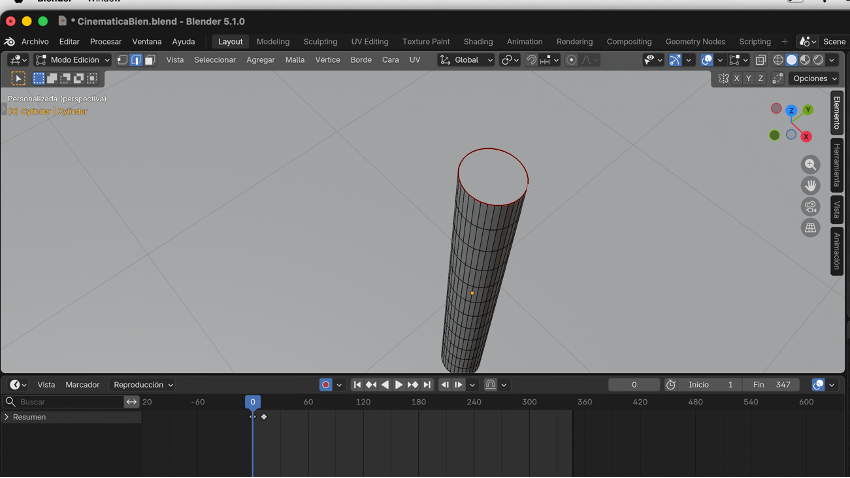Enable X axis mirror
The image size is (850, 478).
737,78
